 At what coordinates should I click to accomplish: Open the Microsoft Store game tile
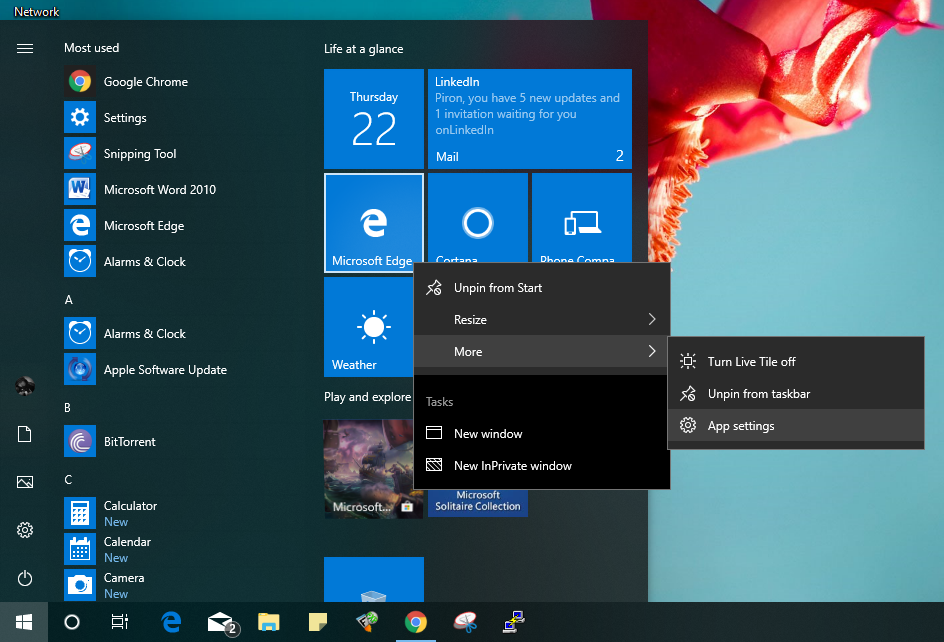[374, 469]
